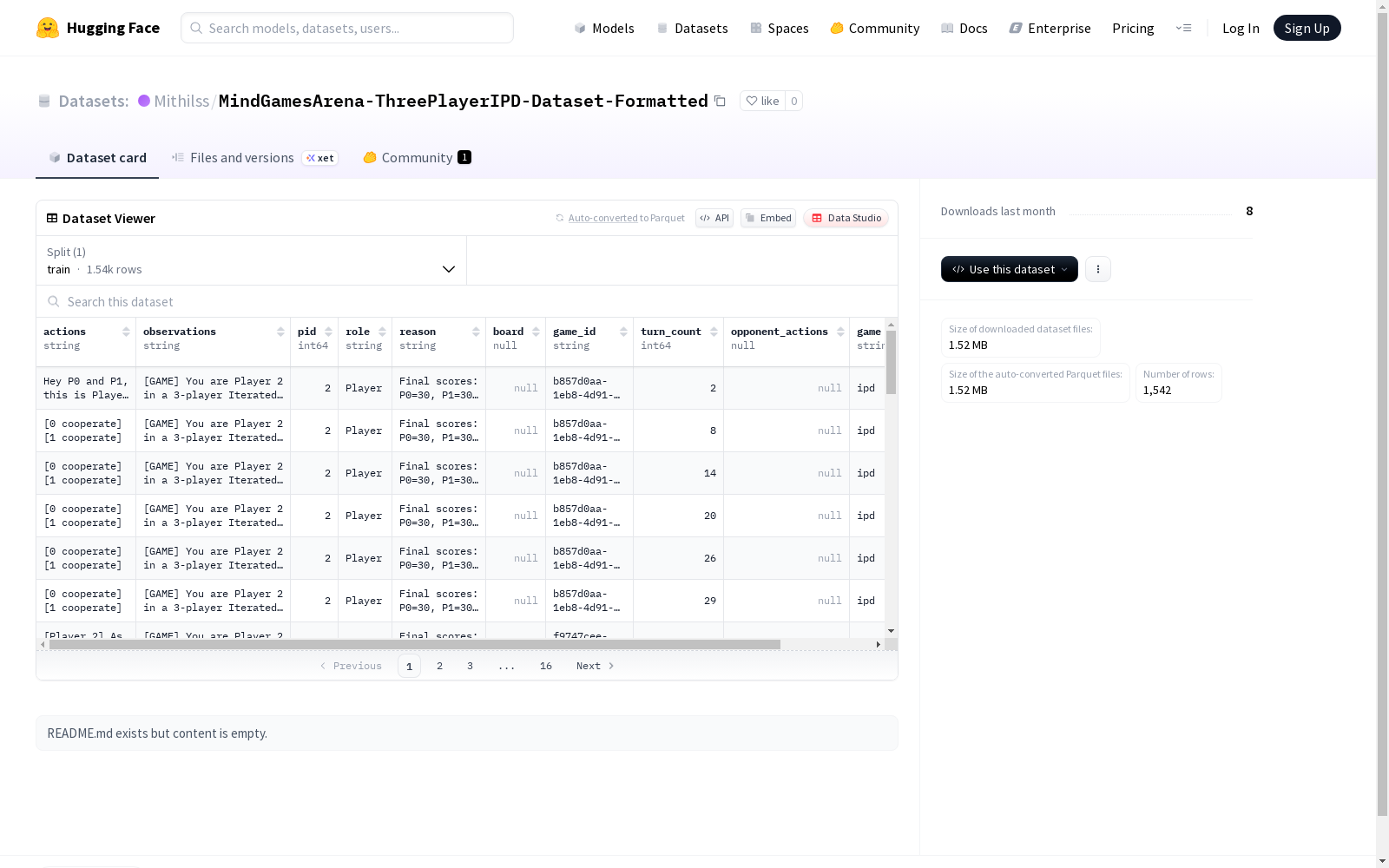This screenshot has height=868, width=1389.
Task: Click the Next page button
Action: (596, 666)
